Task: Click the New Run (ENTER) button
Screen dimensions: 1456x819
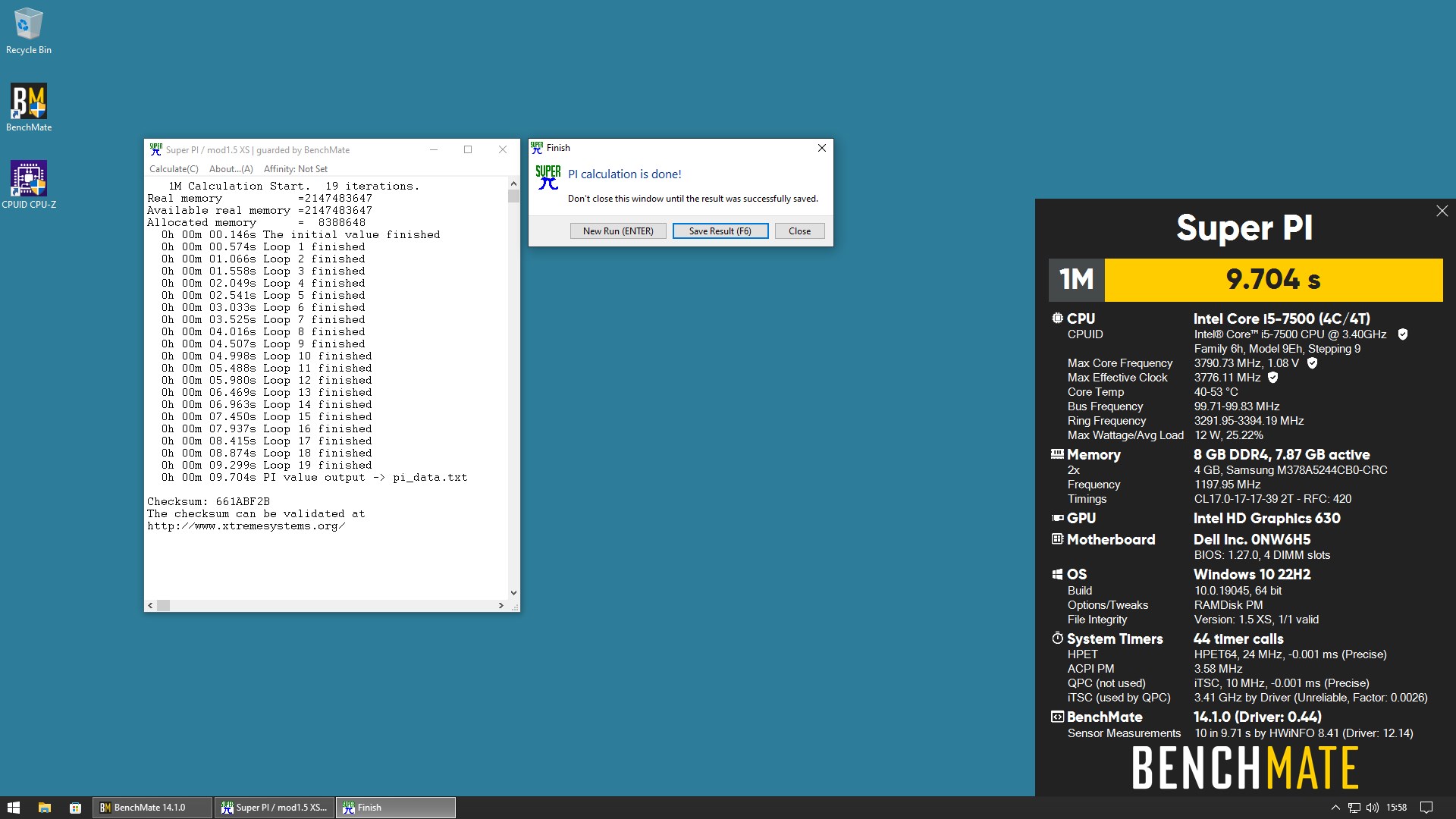Action: (618, 231)
